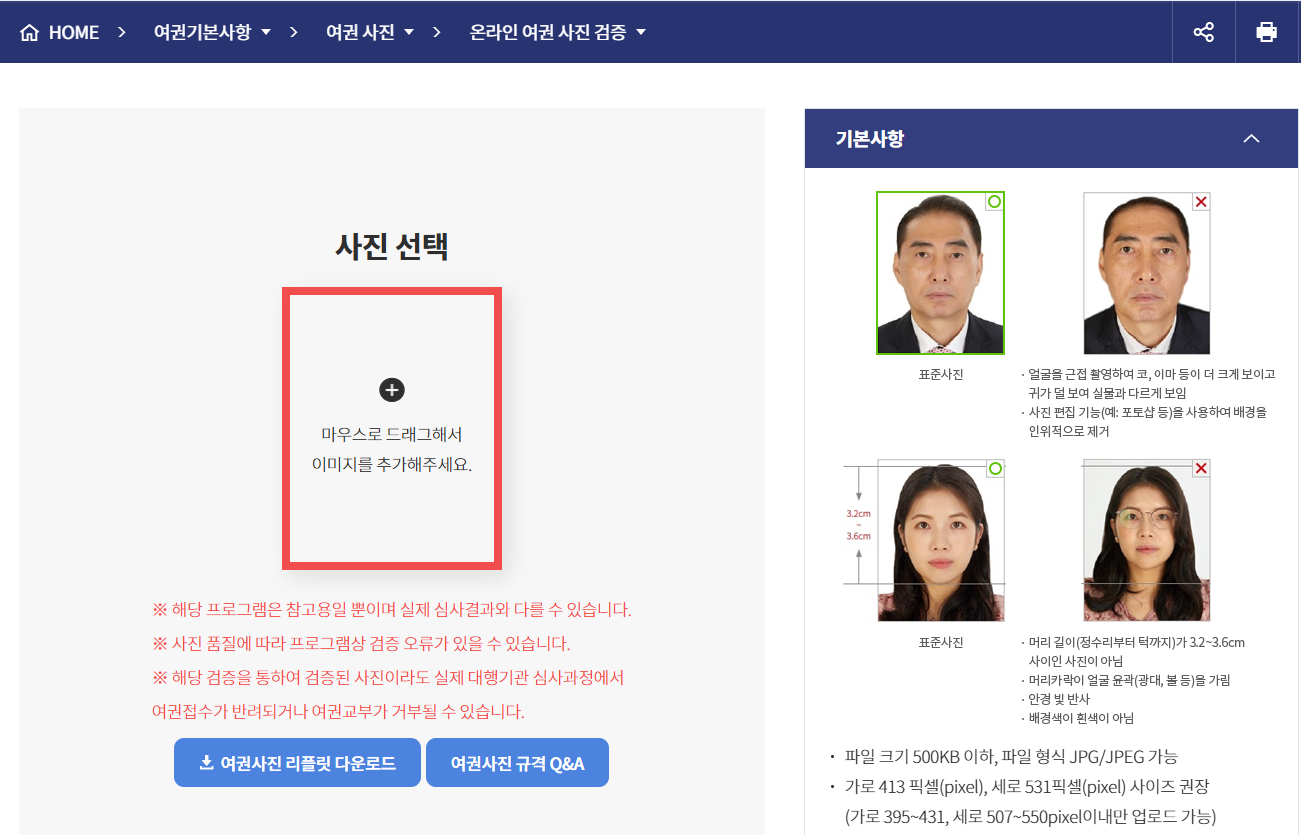1301x835 pixels.
Task: Click the 표준사진 caption under male photo
Action: (x=941, y=375)
